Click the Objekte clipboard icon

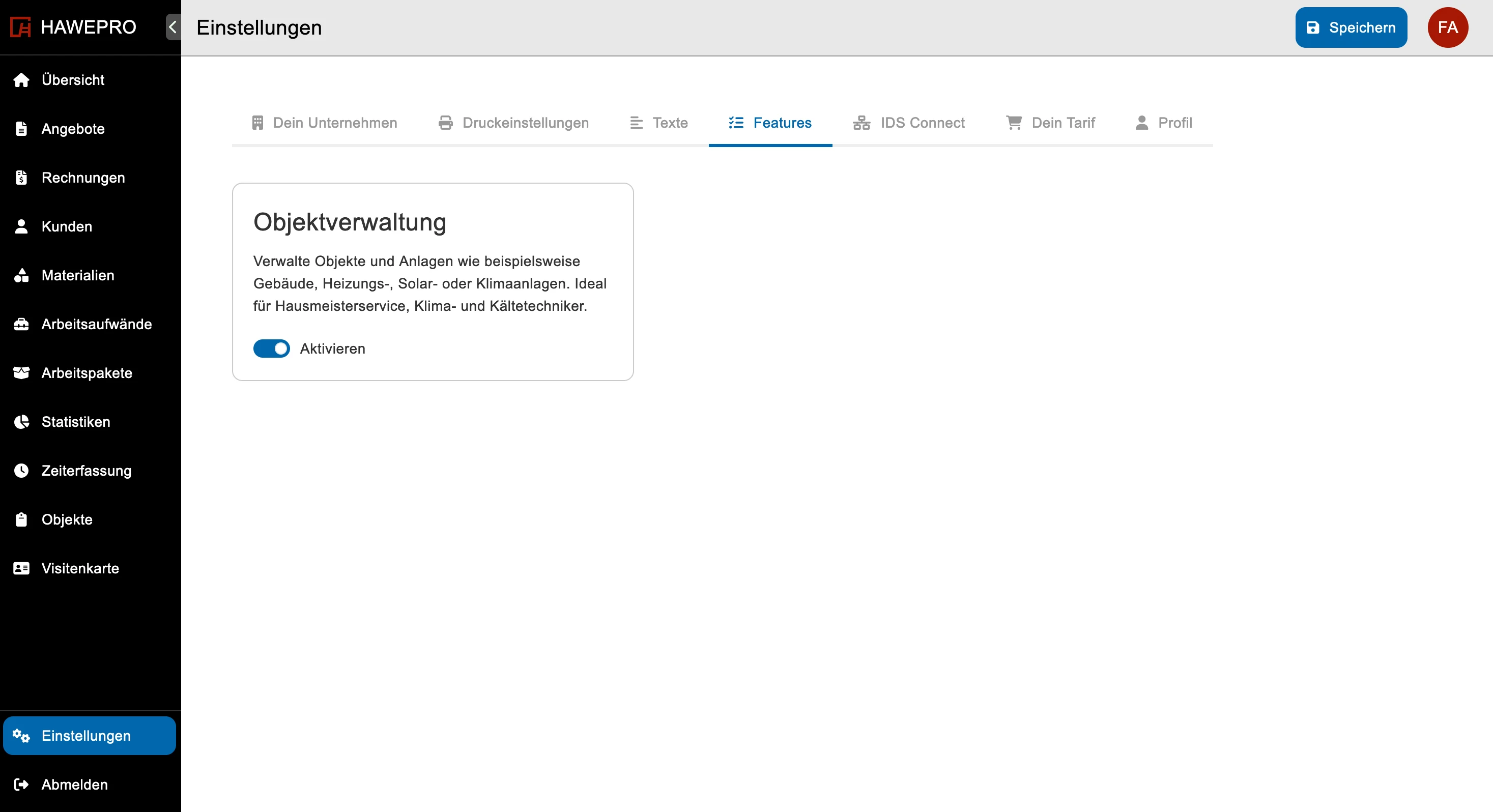21,519
